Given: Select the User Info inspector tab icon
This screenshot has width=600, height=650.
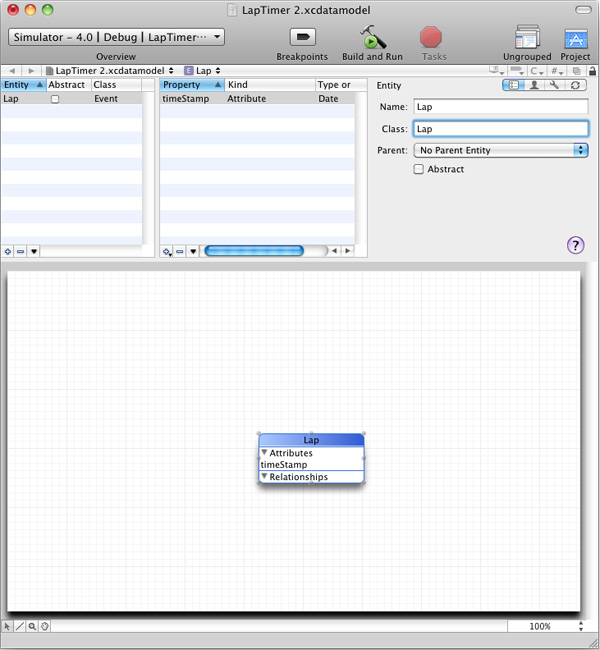Looking at the screenshot, I should 534,85.
